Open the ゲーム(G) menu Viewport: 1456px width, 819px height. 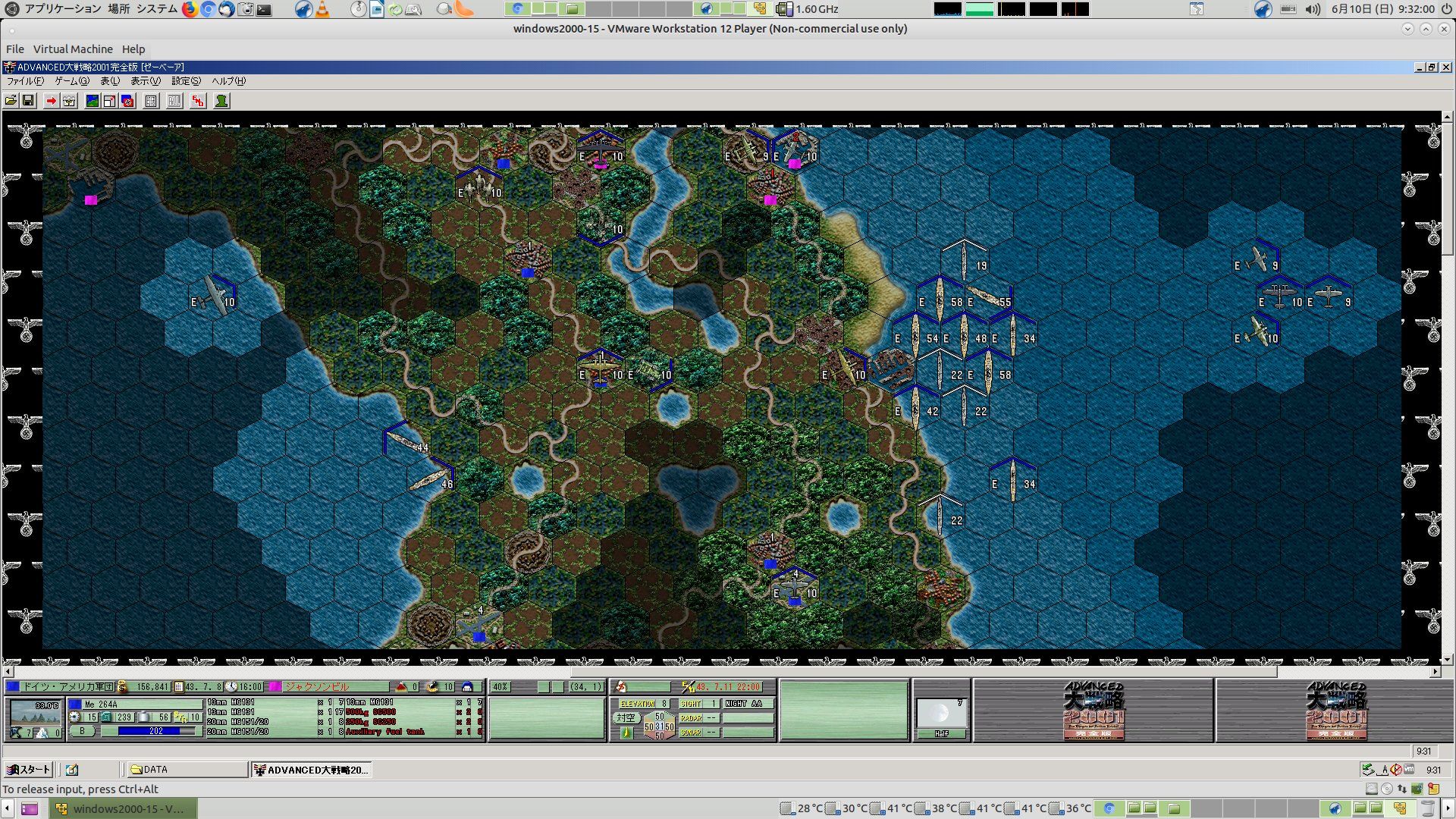point(72,81)
